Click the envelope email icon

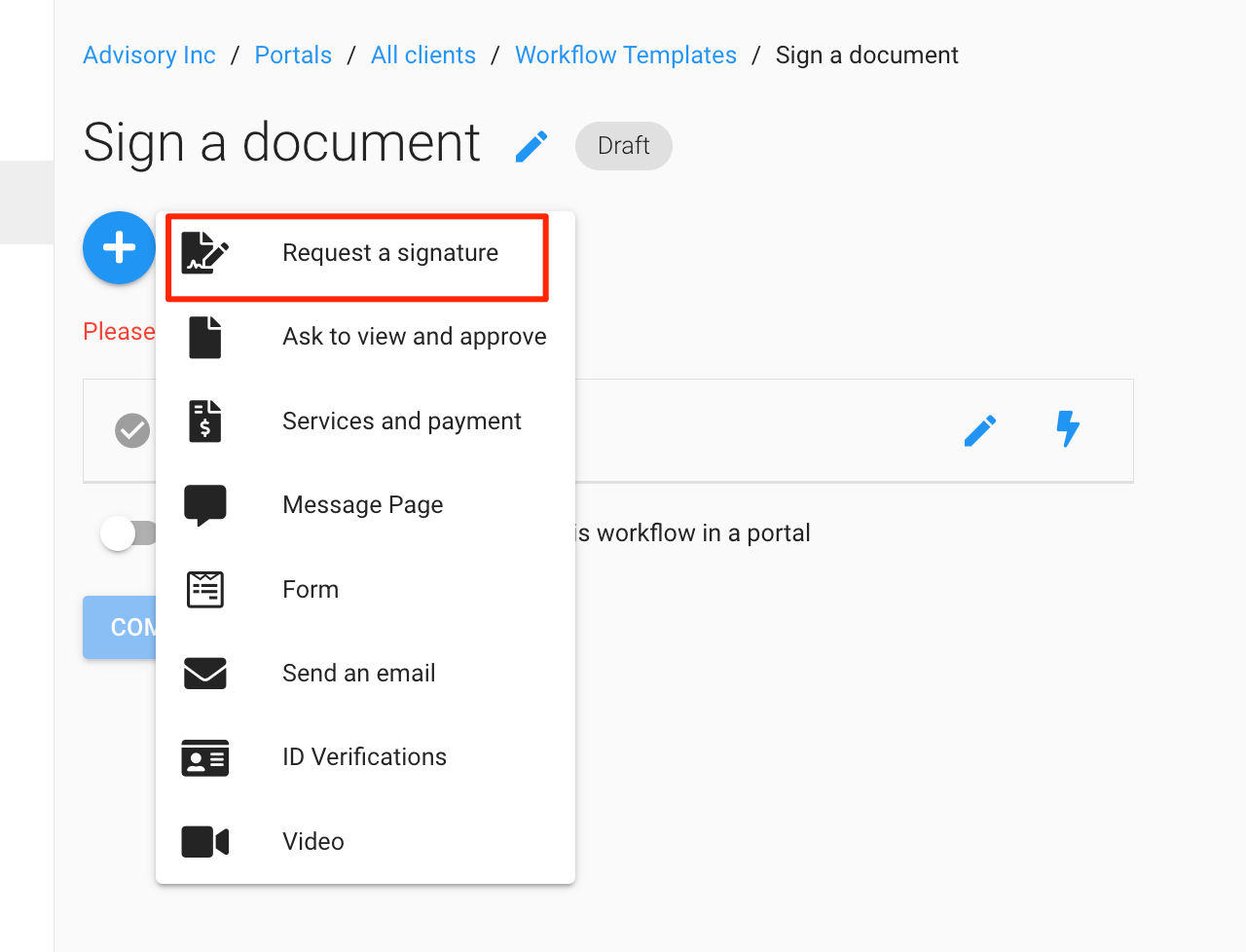[x=204, y=673]
